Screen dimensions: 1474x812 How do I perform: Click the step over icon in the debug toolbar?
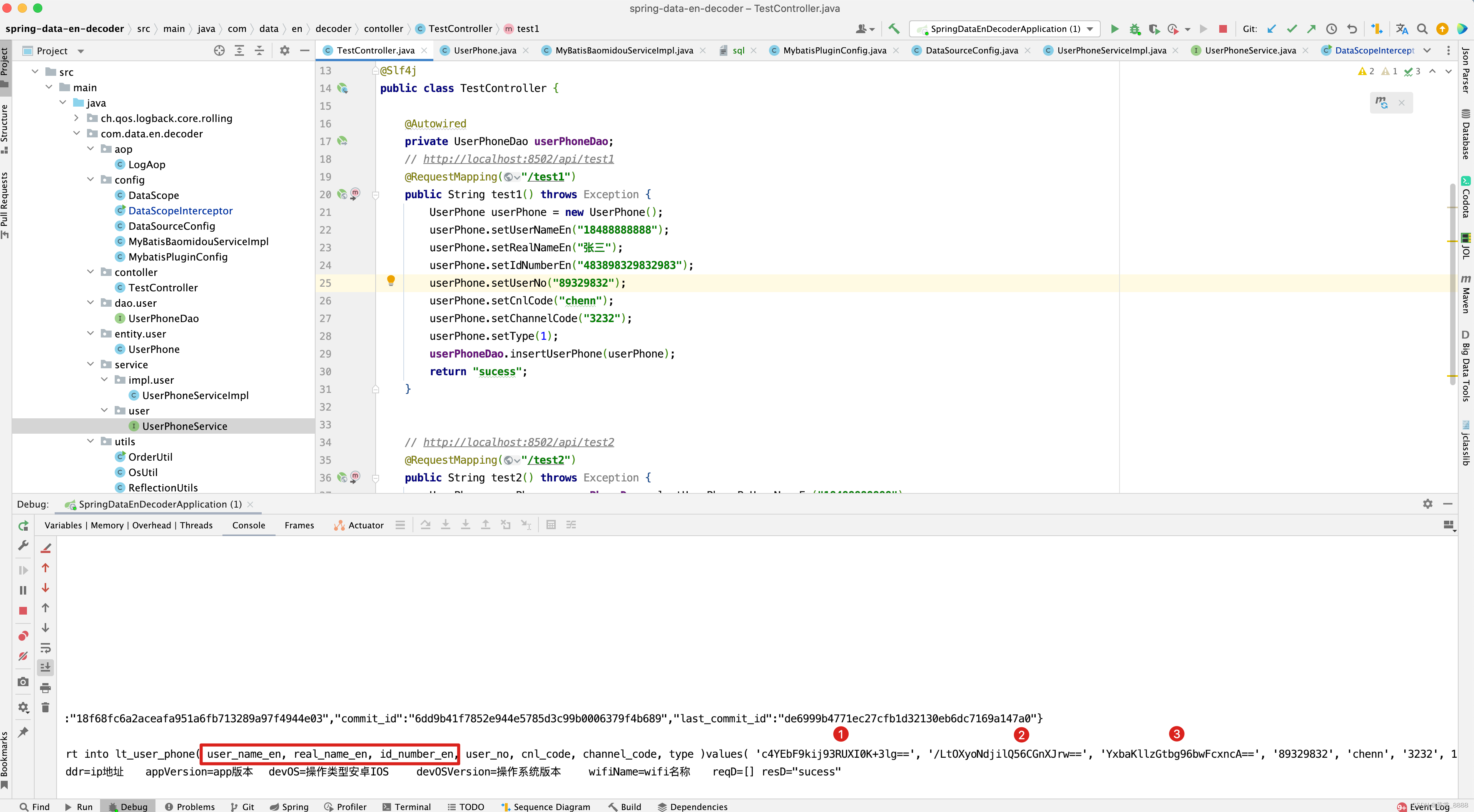click(x=426, y=525)
